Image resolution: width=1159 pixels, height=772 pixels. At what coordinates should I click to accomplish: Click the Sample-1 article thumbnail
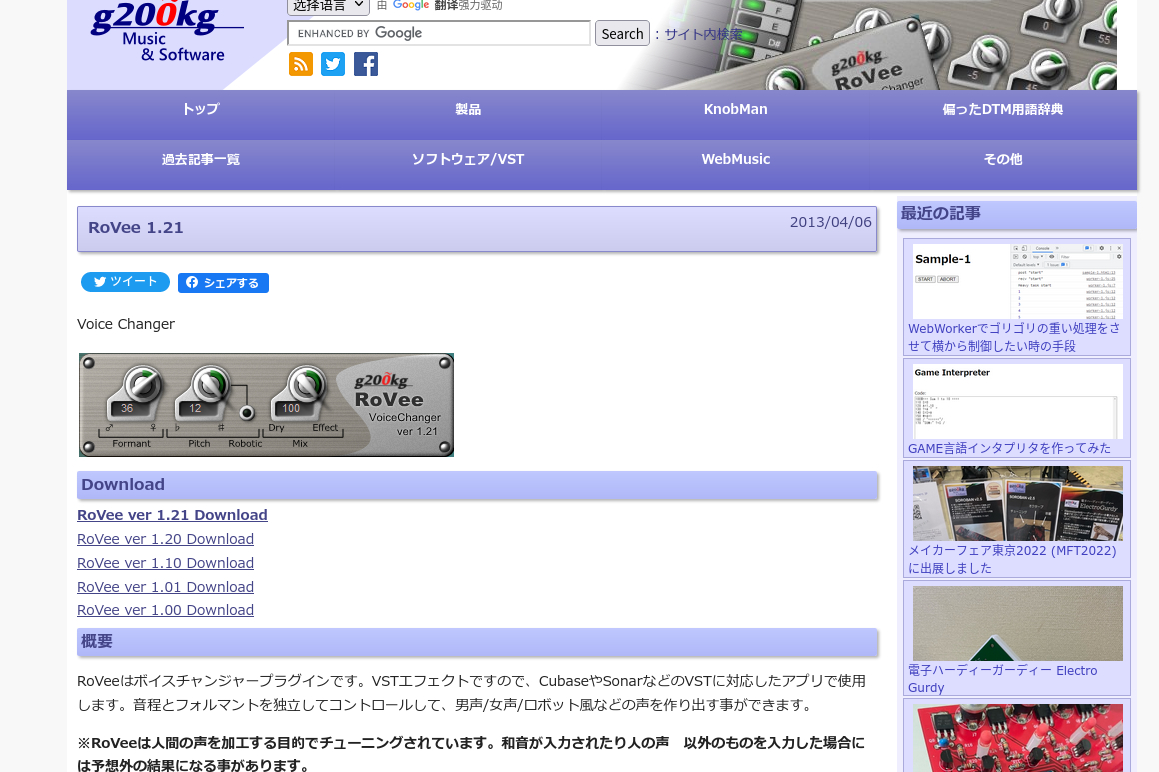(x=1017, y=281)
